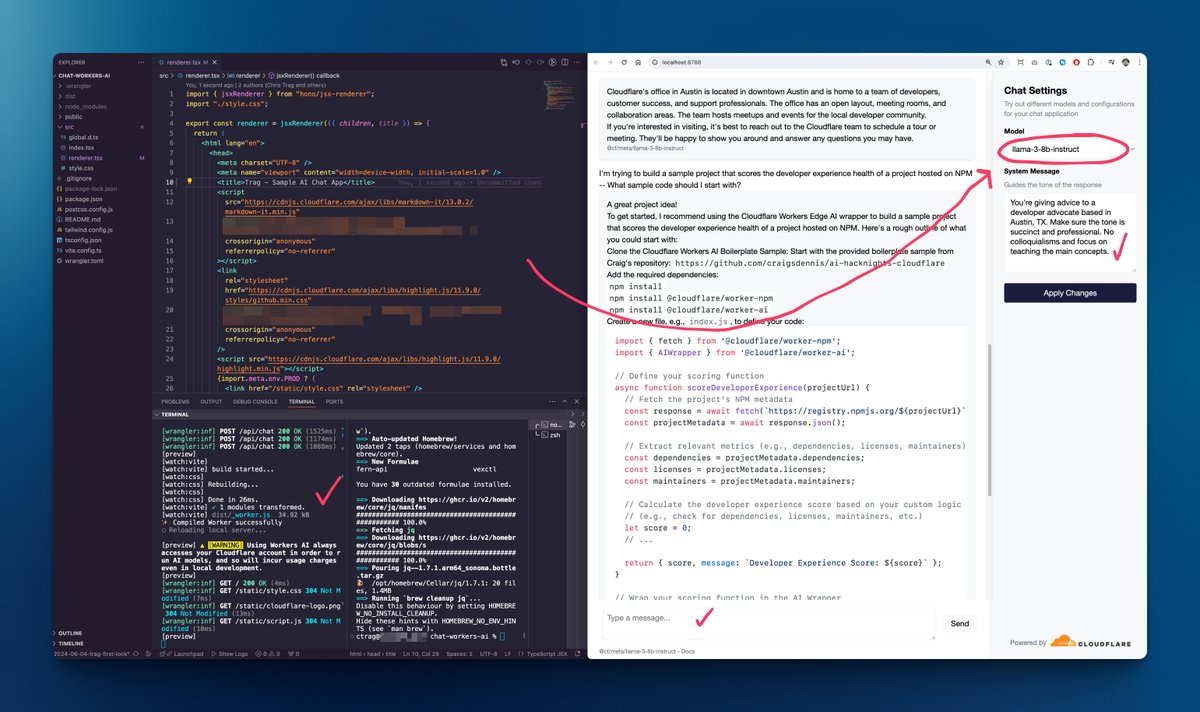Collapse CHAT-WORKERS-AI root section

[x=85, y=76]
